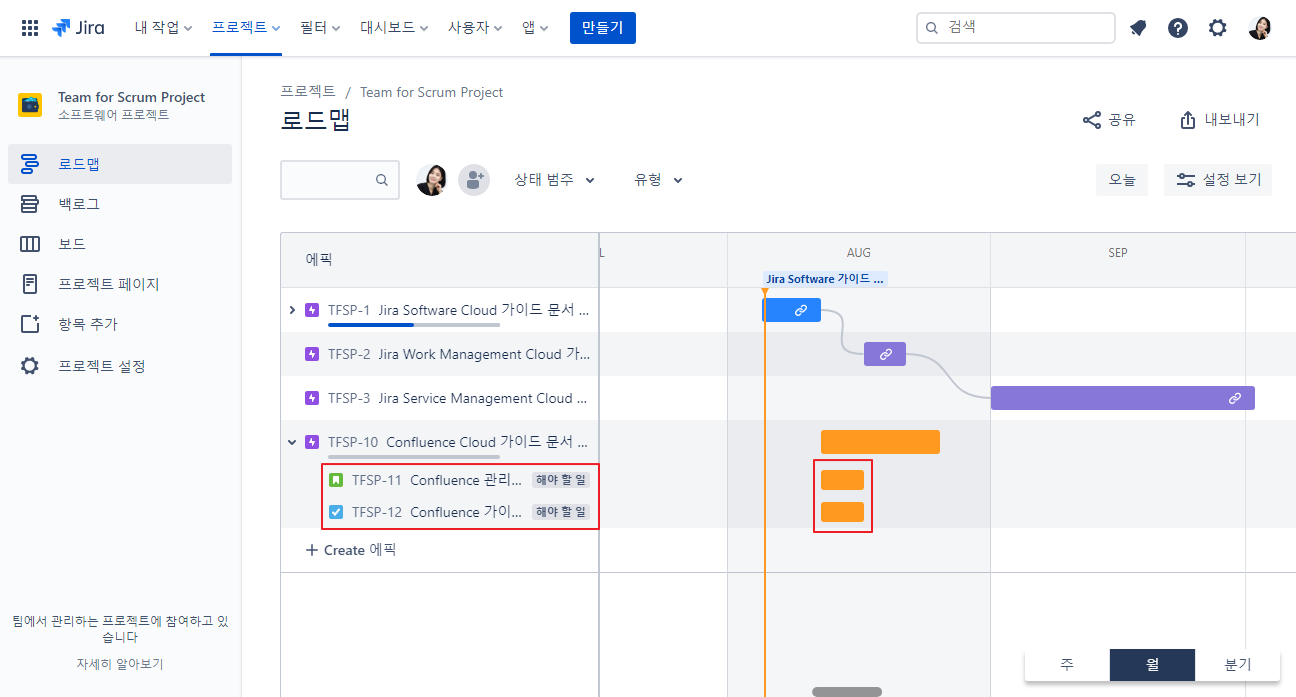The image size is (1296, 697).
Task: Click the Create (만들기) button
Action: pyautogui.click(x=603, y=28)
